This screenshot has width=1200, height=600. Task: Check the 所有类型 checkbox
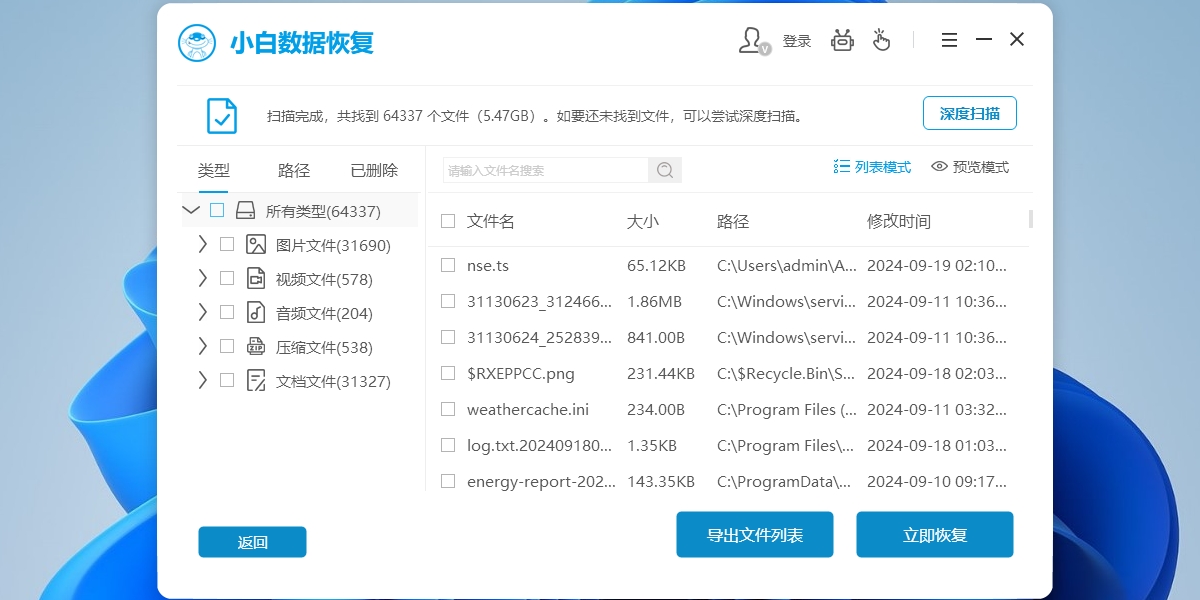click(216, 210)
